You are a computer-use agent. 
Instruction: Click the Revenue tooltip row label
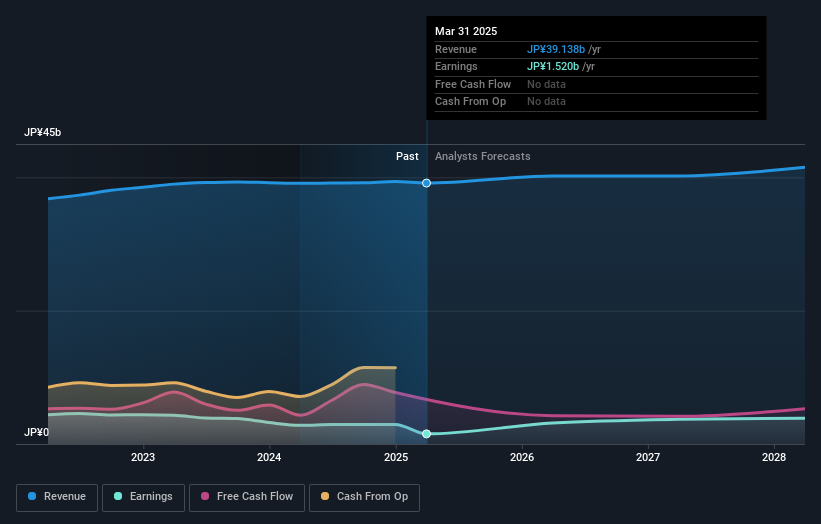click(456, 49)
